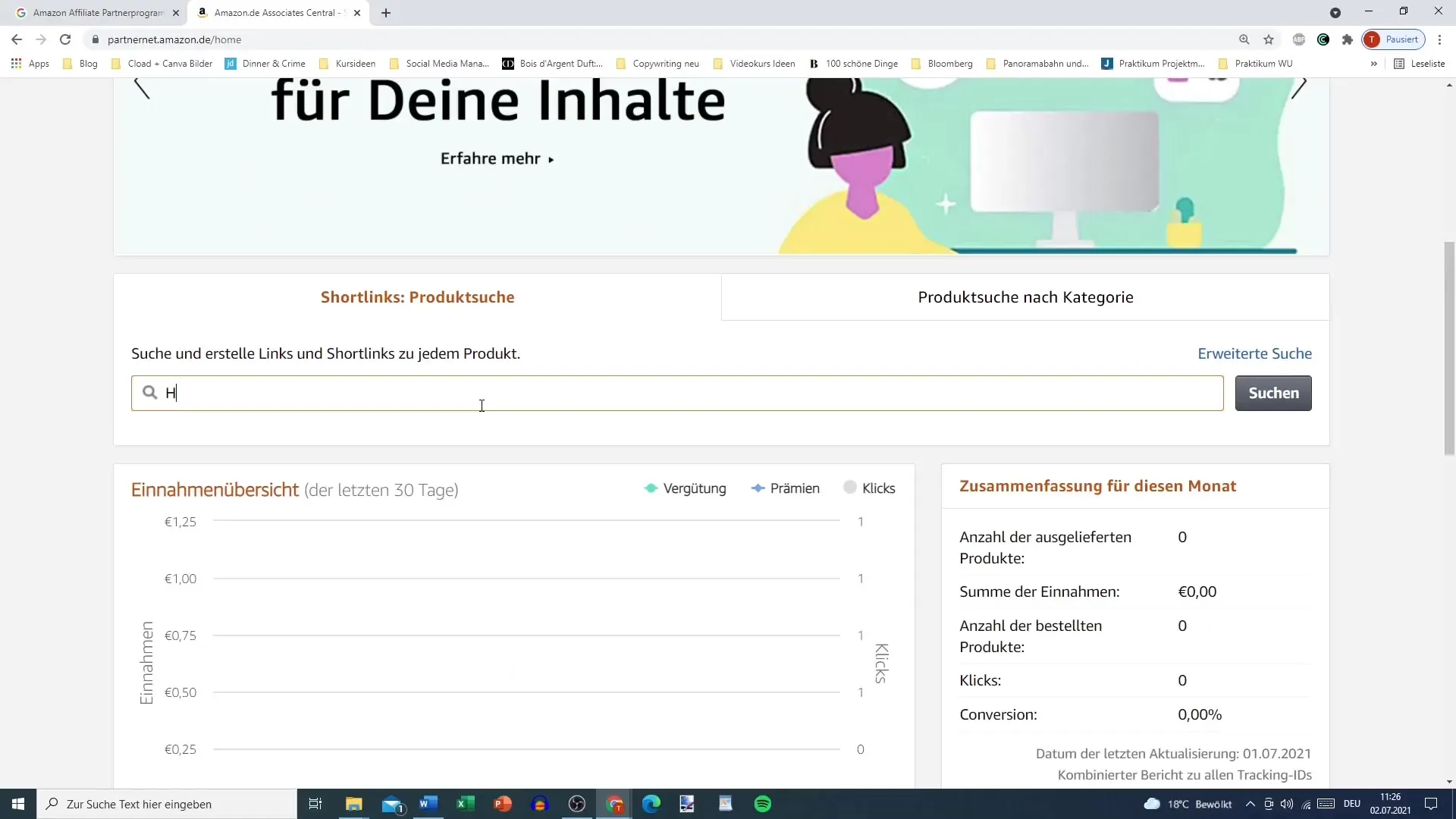Open the Dinner & Crime bookmark
1456x819 pixels.
click(265, 64)
